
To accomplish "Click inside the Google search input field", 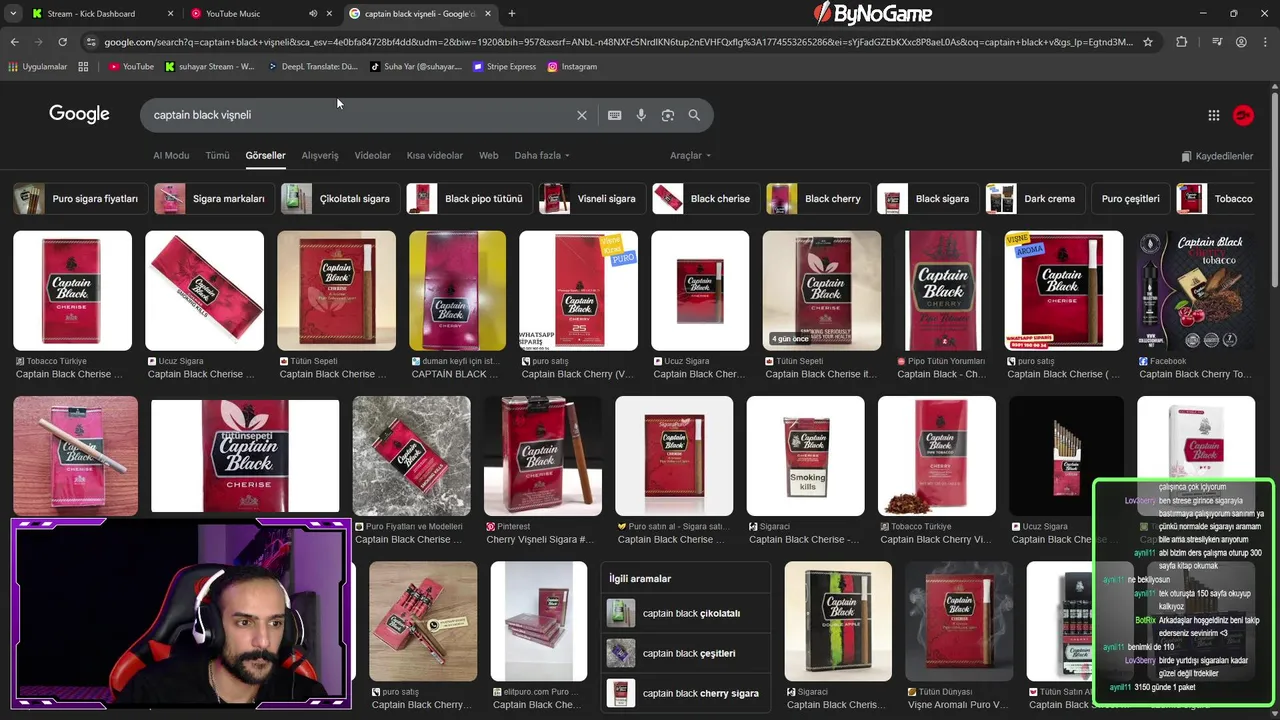I will point(360,115).
